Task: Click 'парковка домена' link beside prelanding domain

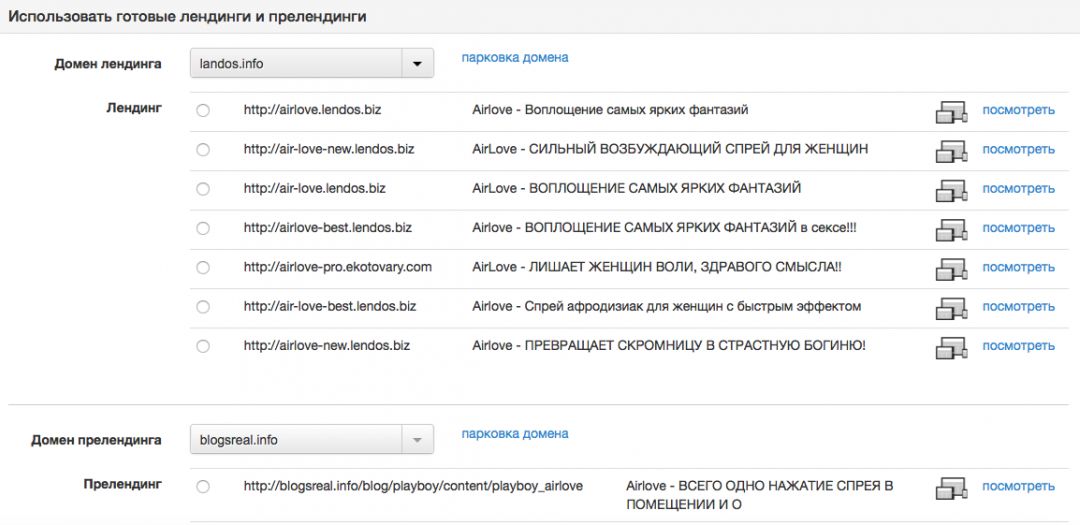Action: 515,434
